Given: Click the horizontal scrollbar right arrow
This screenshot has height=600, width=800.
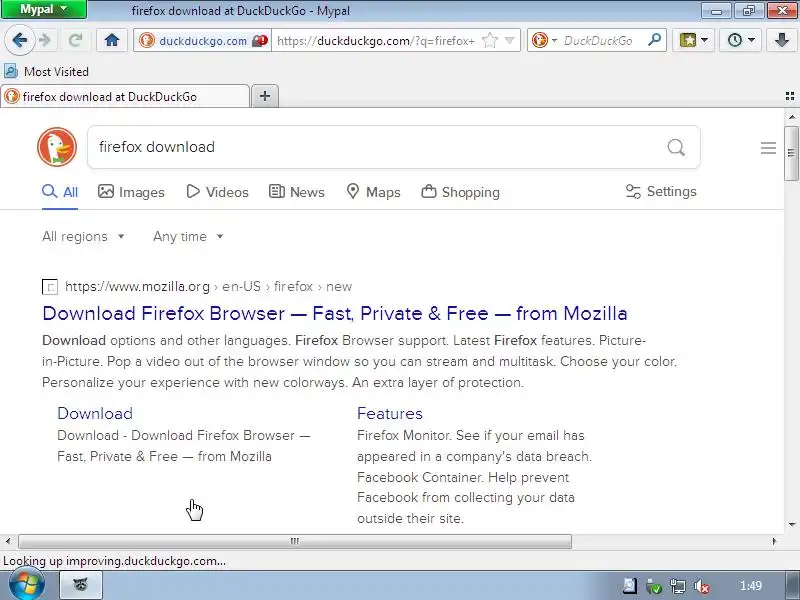Looking at the screenshot, I should (x=774, y=541).
